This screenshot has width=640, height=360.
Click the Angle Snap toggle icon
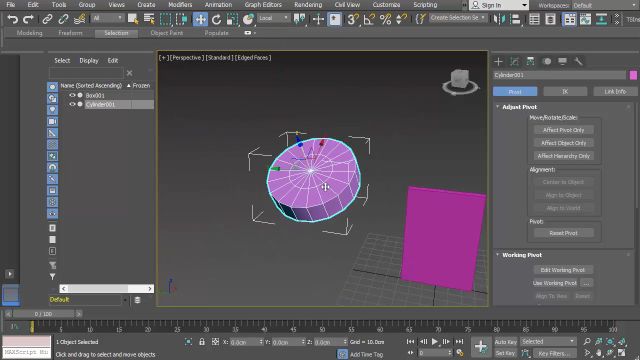pos(369,19)
